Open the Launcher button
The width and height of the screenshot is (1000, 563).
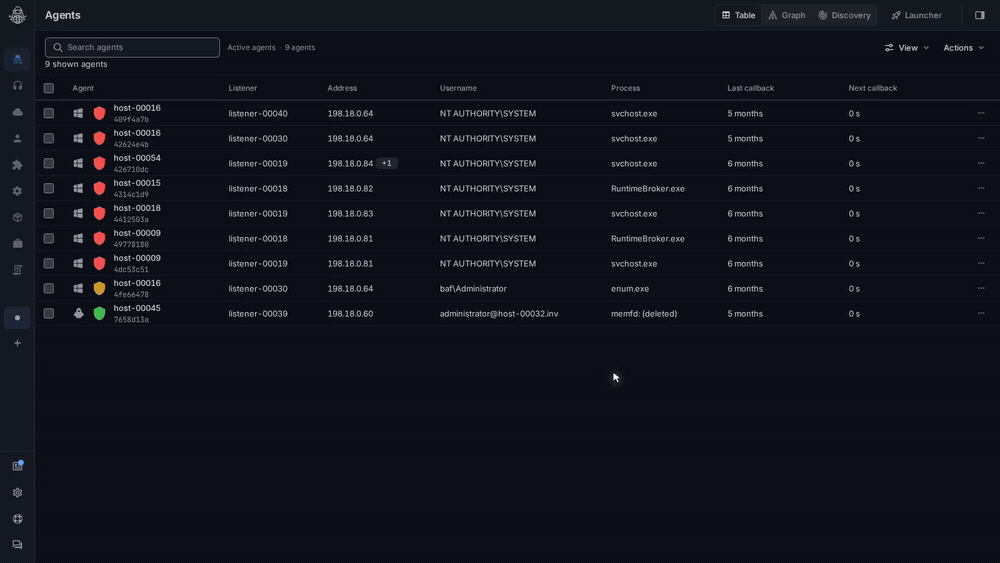[916, 15]
